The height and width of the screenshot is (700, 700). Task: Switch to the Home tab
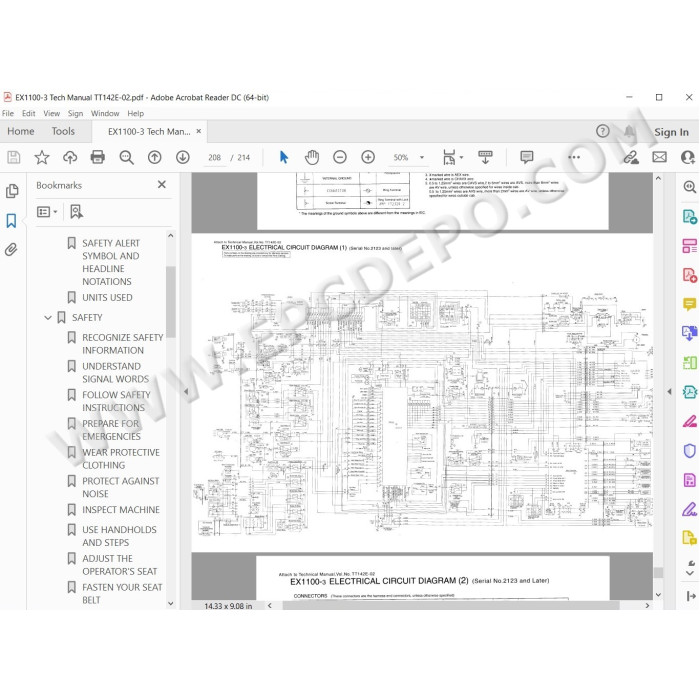click(x=21, y=131)
